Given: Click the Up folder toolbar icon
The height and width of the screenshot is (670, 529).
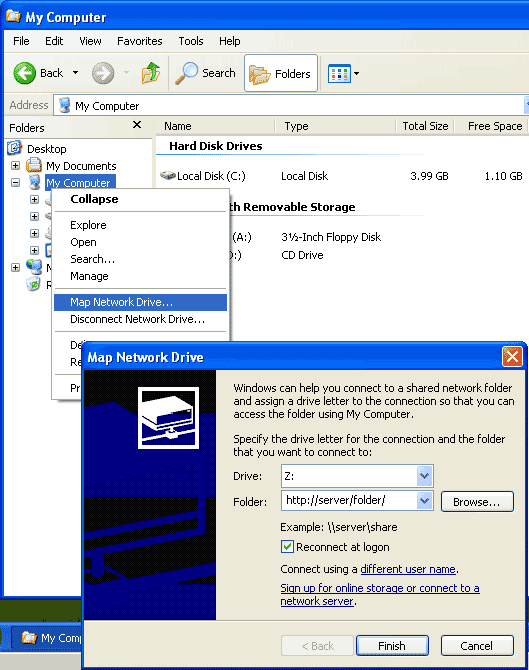Looking at the screenshot, I should pyautogui.click(x=151, y=73).
